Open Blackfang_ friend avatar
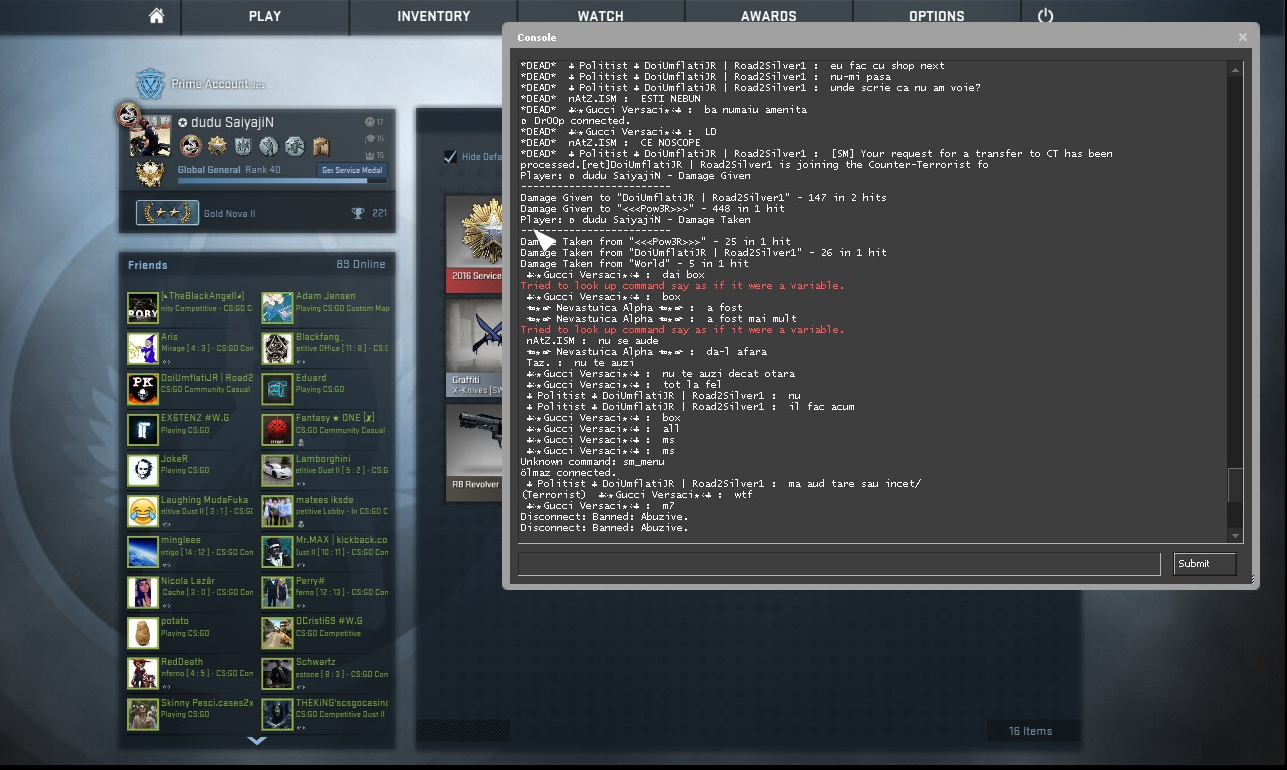This screenshot has width=1287, height=770. 277,349
